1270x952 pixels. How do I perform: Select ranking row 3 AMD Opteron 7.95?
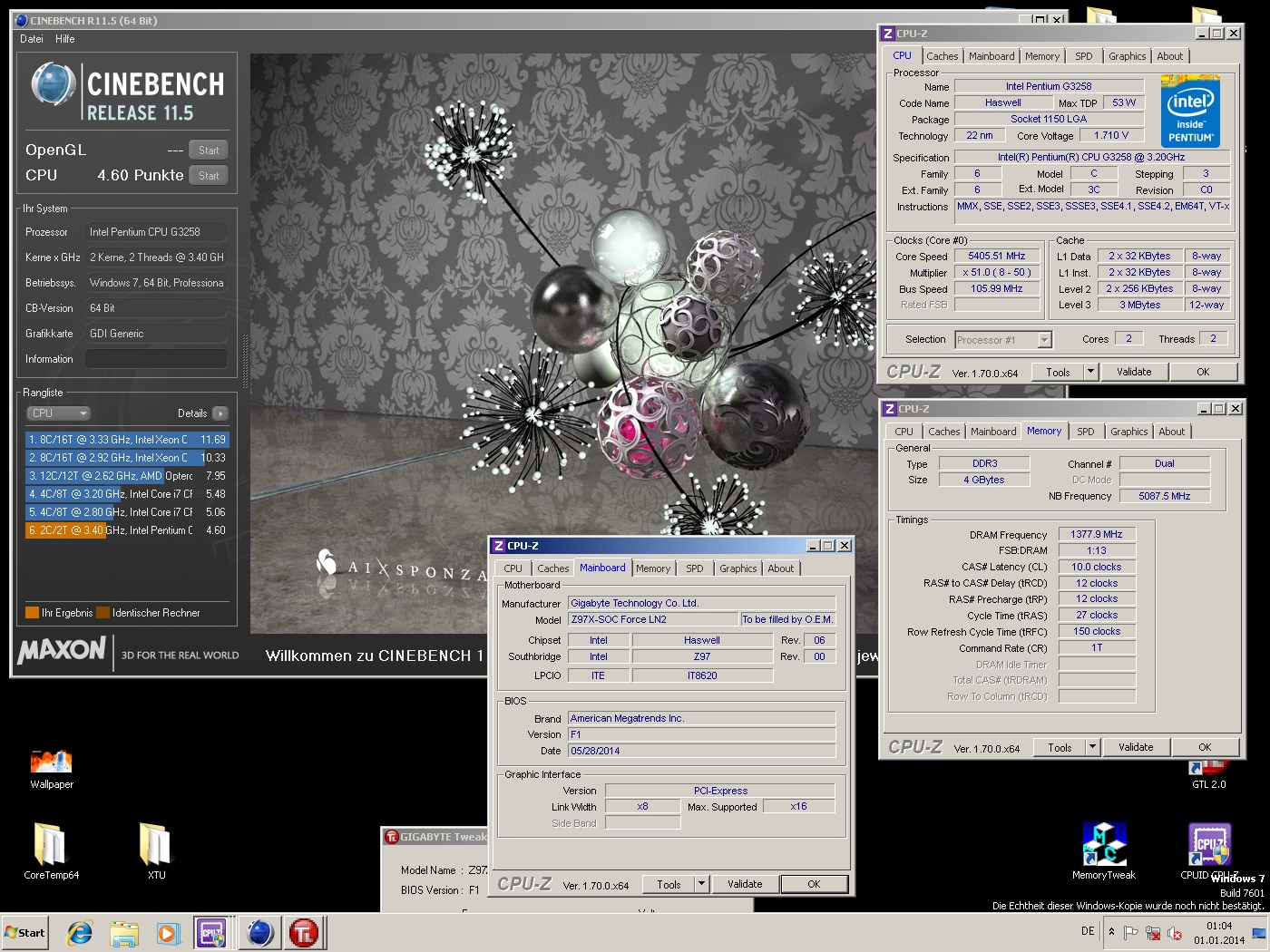coord(127,476)
